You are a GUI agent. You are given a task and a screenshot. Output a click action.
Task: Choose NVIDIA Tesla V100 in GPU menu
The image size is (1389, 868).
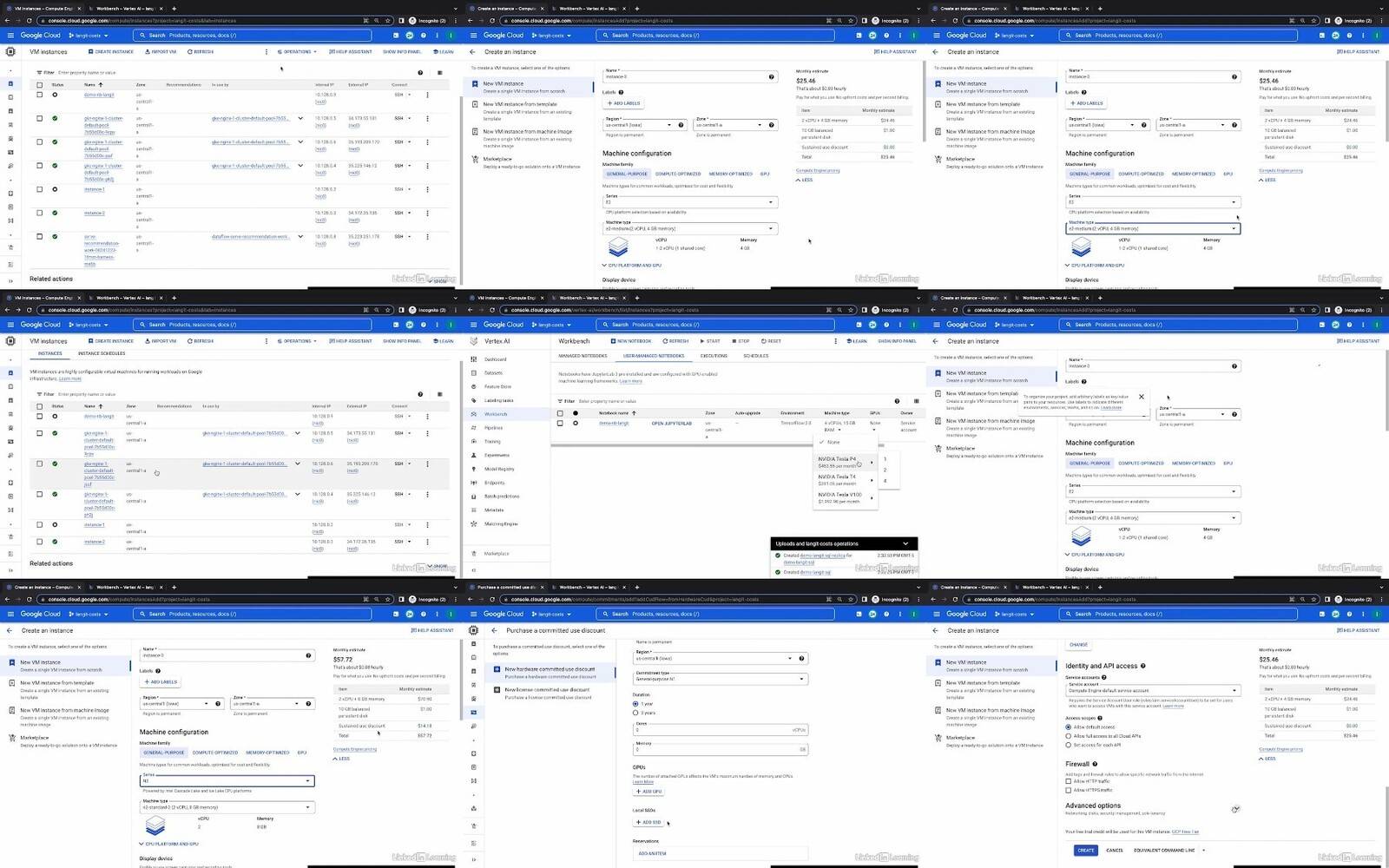845,497
